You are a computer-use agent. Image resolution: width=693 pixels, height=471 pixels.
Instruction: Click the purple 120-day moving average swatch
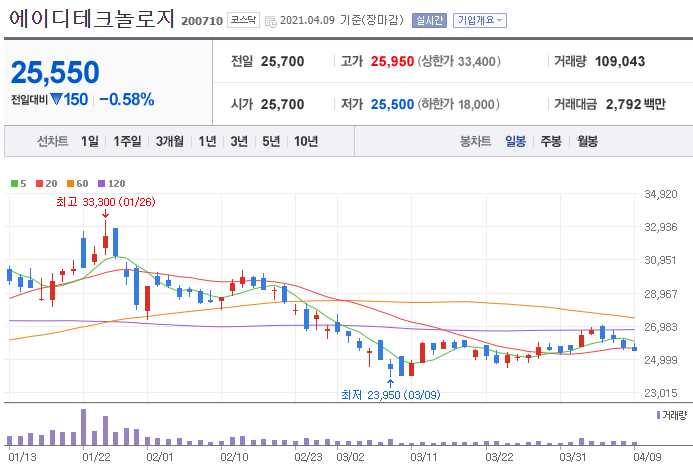coord(102,183)
